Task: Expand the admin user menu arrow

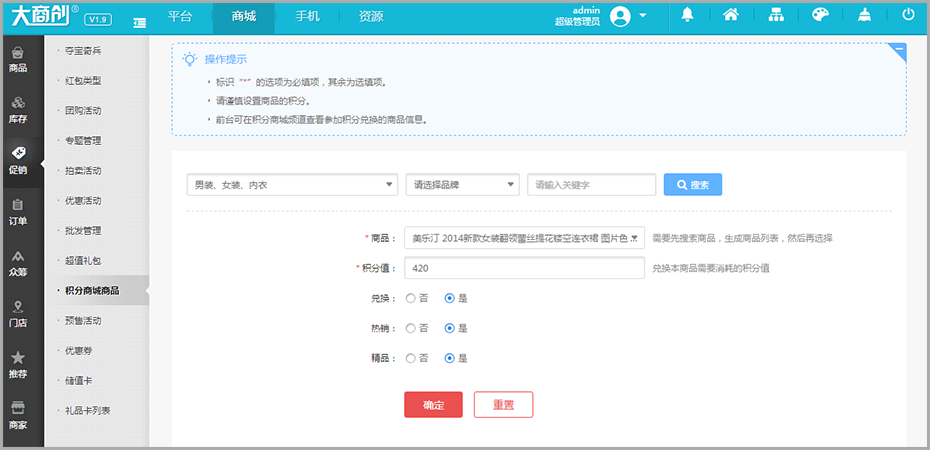Action: click(x=643, y=15)
